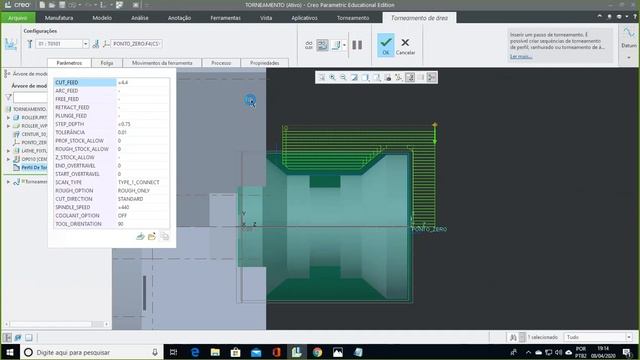Click the copy parameters icon below the table
The image size is (640, 360).
(164, 236)
